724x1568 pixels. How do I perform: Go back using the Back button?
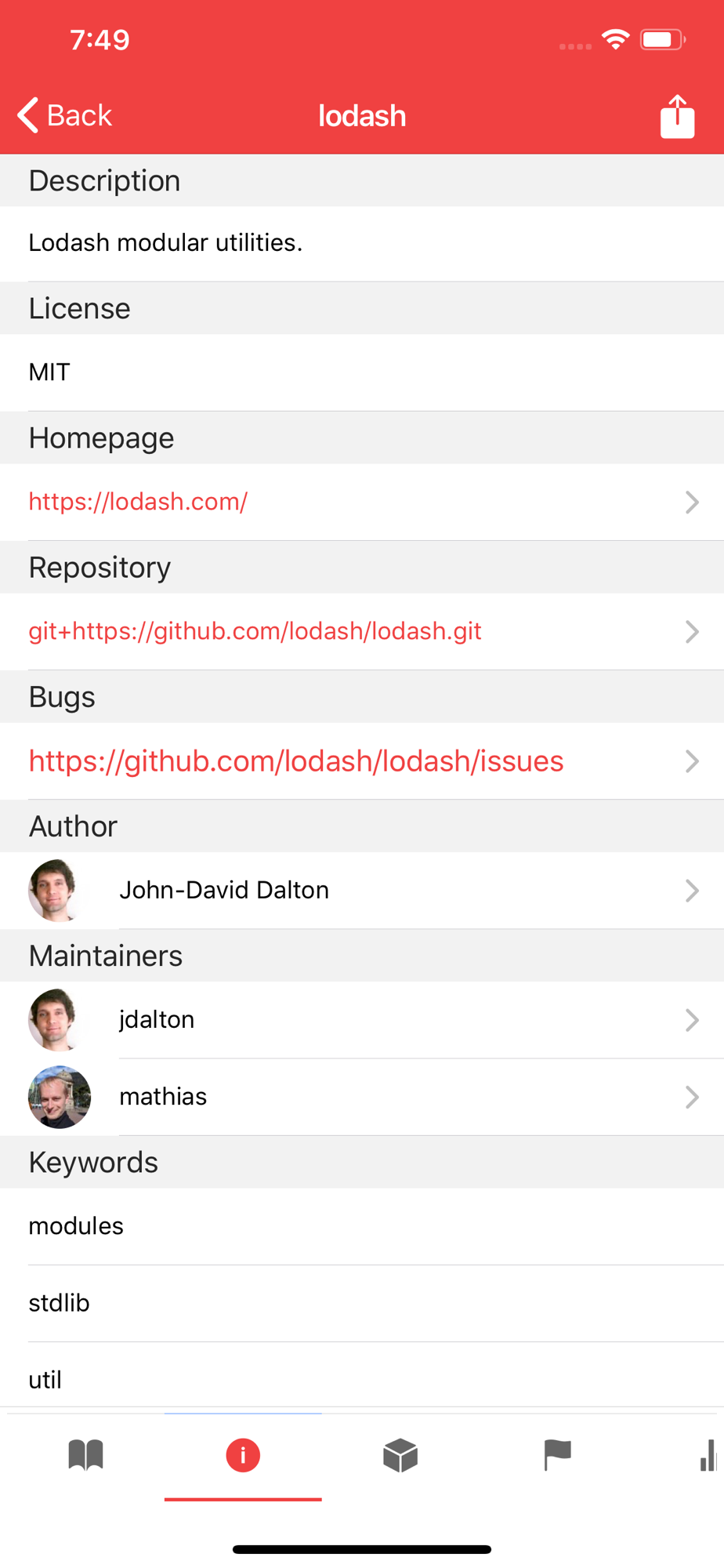pos(65,115)
